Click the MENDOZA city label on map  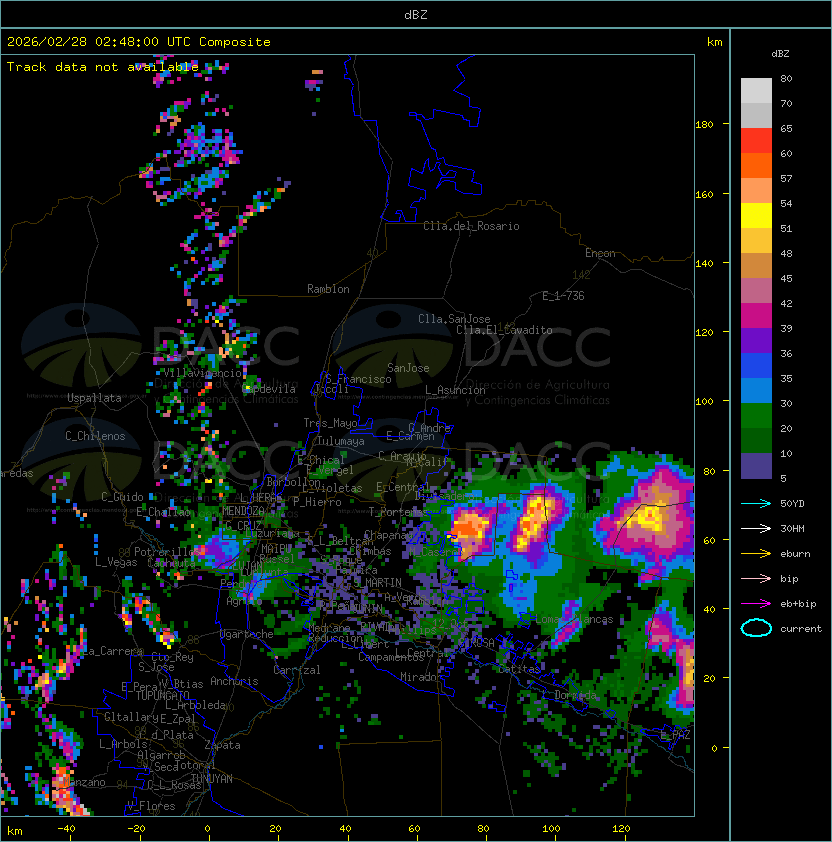click(x=243, y=510)
